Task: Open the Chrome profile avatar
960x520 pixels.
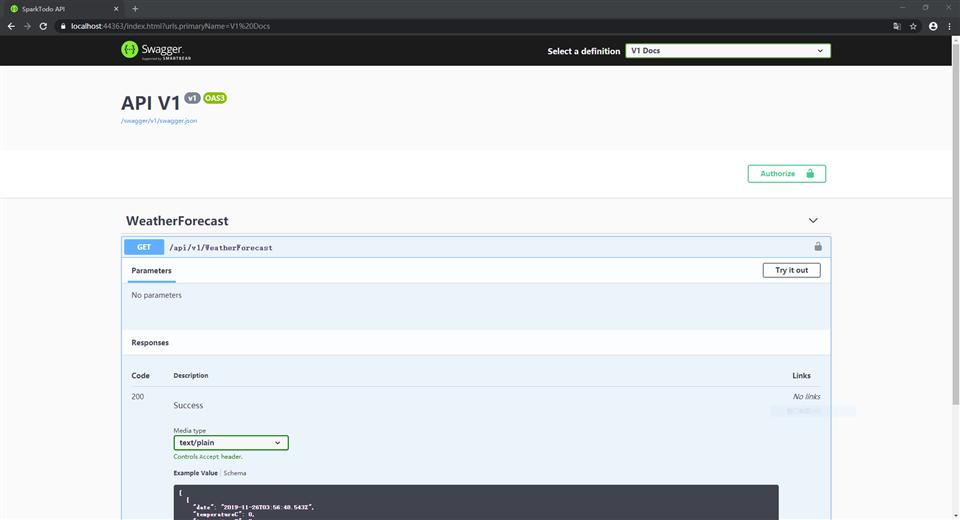Action: coord(933,26)
